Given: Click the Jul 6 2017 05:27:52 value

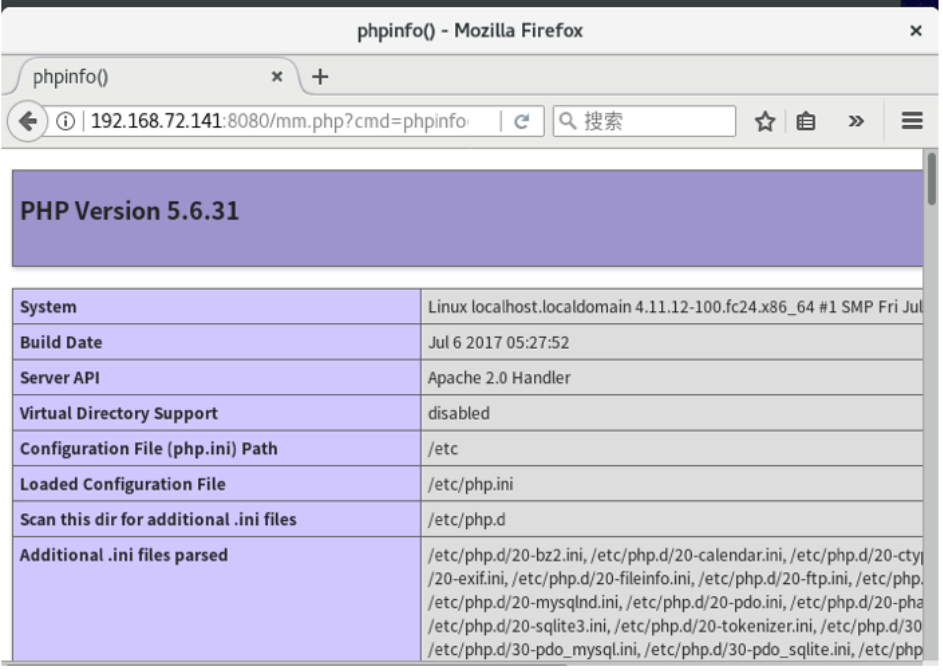Looking at the screenshot, I should coord(499,342).
